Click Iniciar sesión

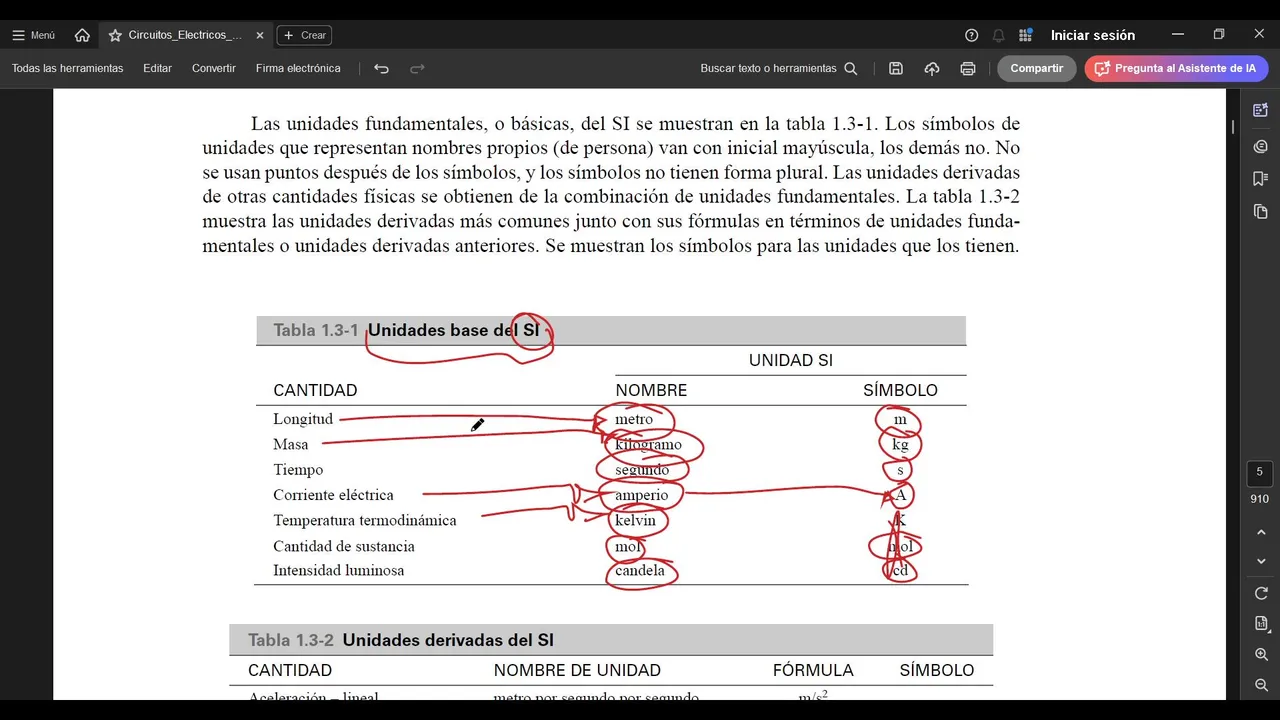[1092, 35]
